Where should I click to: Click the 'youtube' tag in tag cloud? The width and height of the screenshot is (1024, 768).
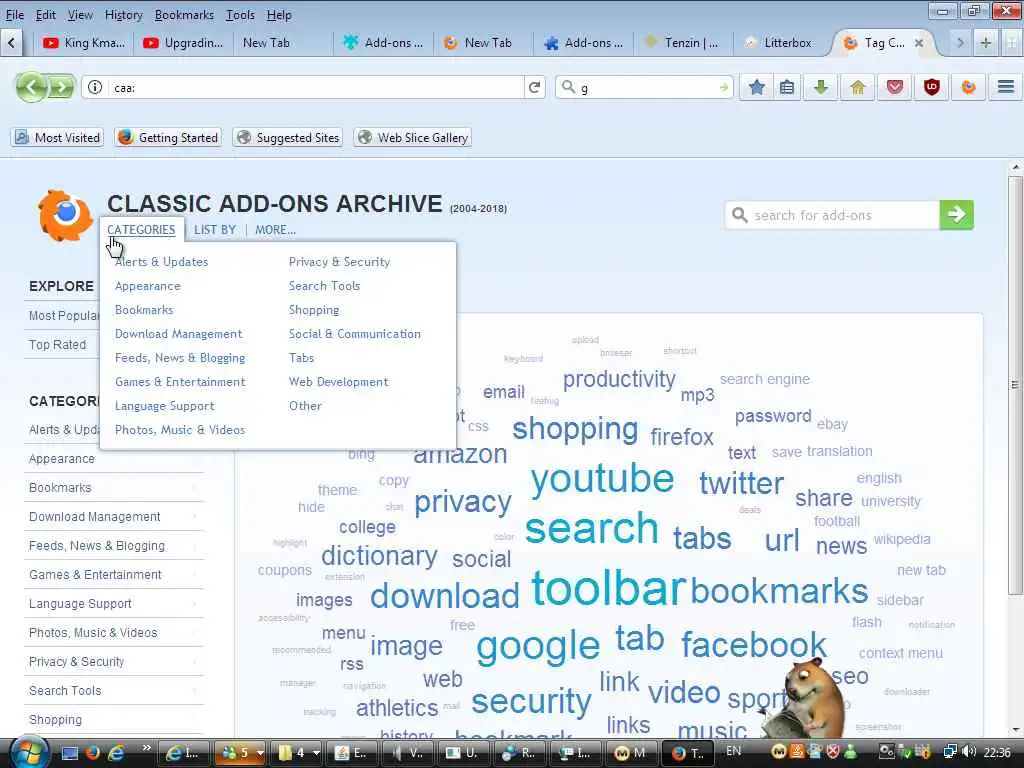coord(601,478)
